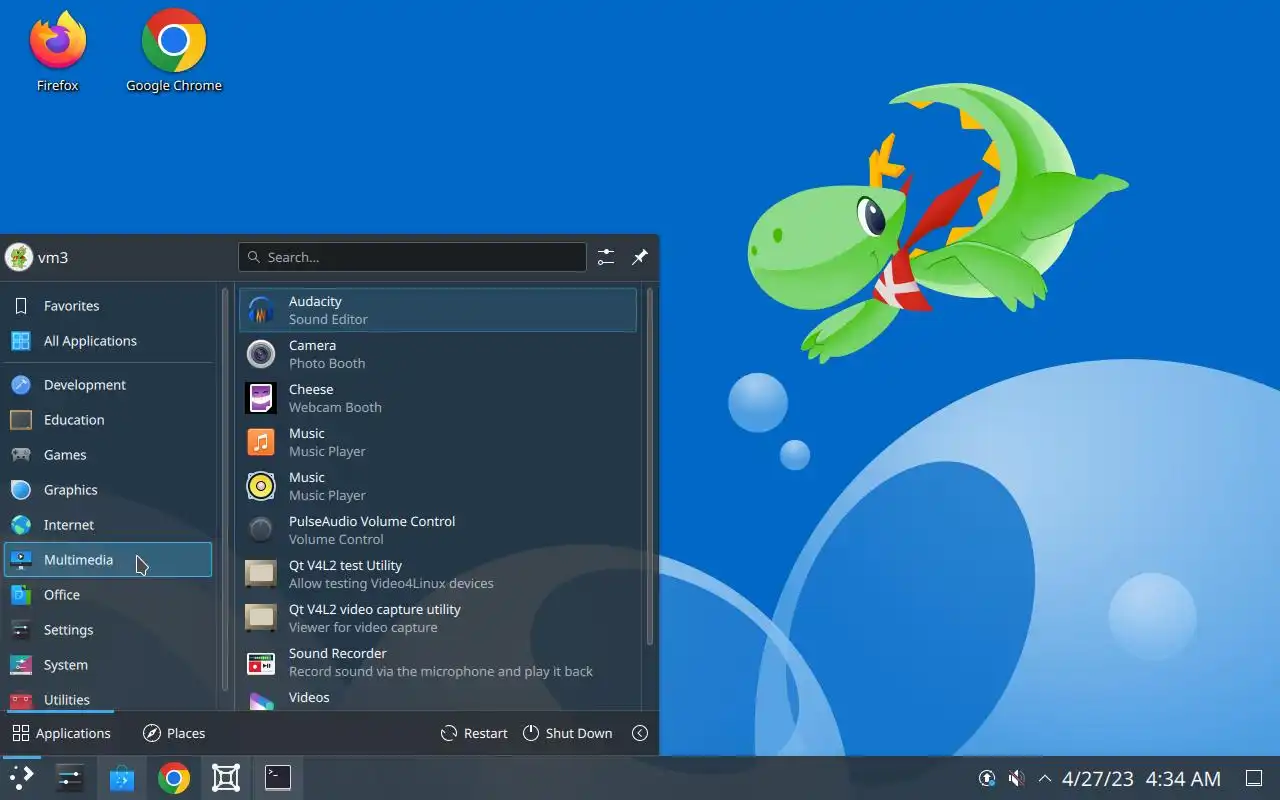Click the muted volume tray icon
The image size is (1280, 800).
pos(1016,778)
